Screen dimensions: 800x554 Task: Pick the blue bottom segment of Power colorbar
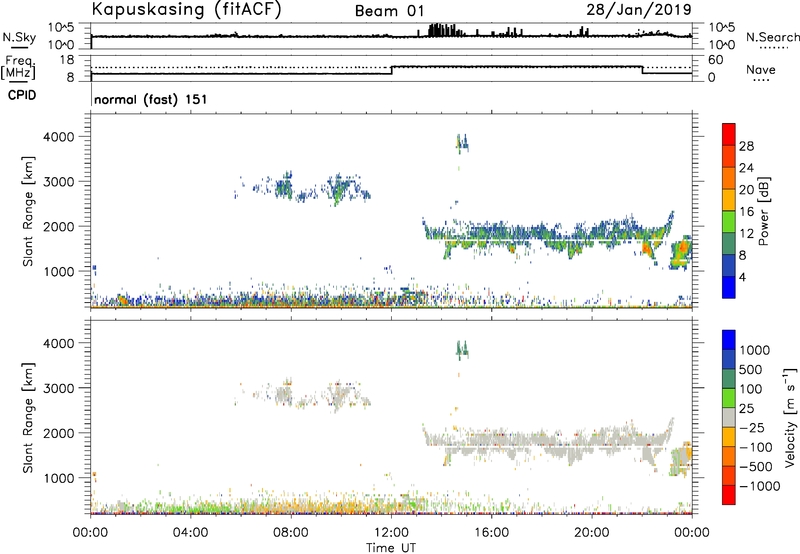pyautogui.click(x=729, y=287)
